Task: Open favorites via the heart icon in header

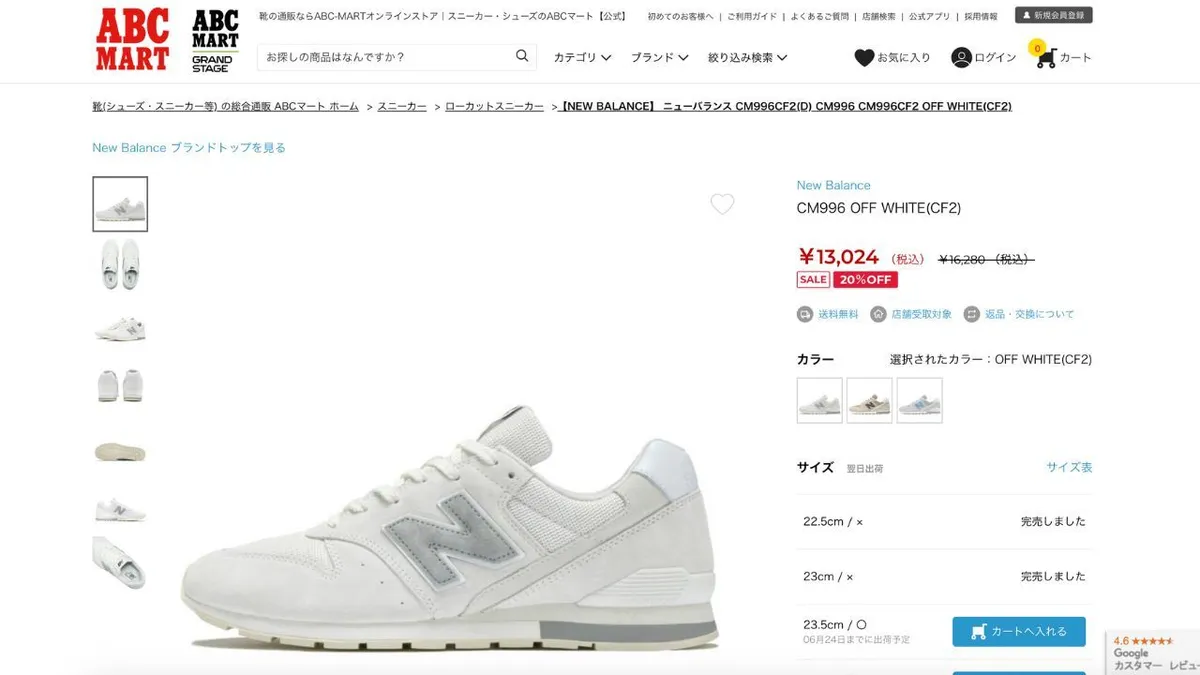Action: point(864,58)
